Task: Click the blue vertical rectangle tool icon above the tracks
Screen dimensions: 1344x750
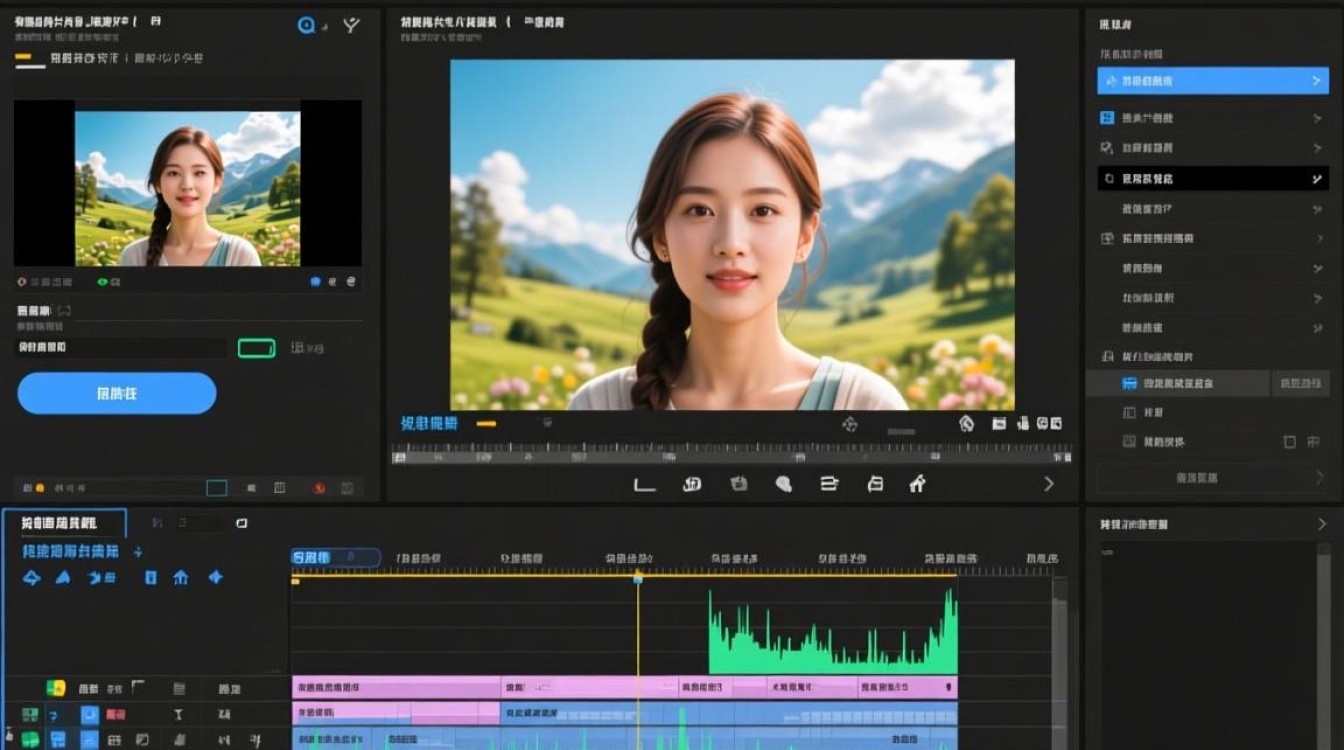Action: click(151, 578)
